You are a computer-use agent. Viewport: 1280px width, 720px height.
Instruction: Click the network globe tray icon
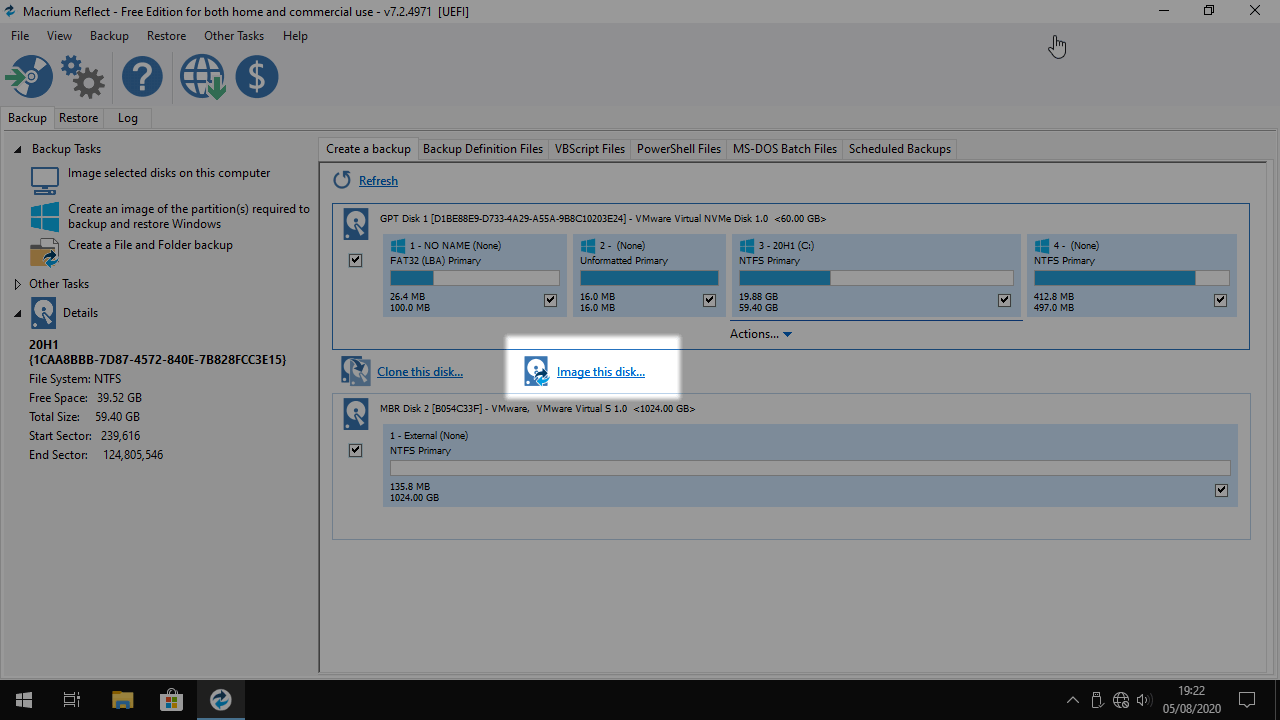tap(1120, 700)
